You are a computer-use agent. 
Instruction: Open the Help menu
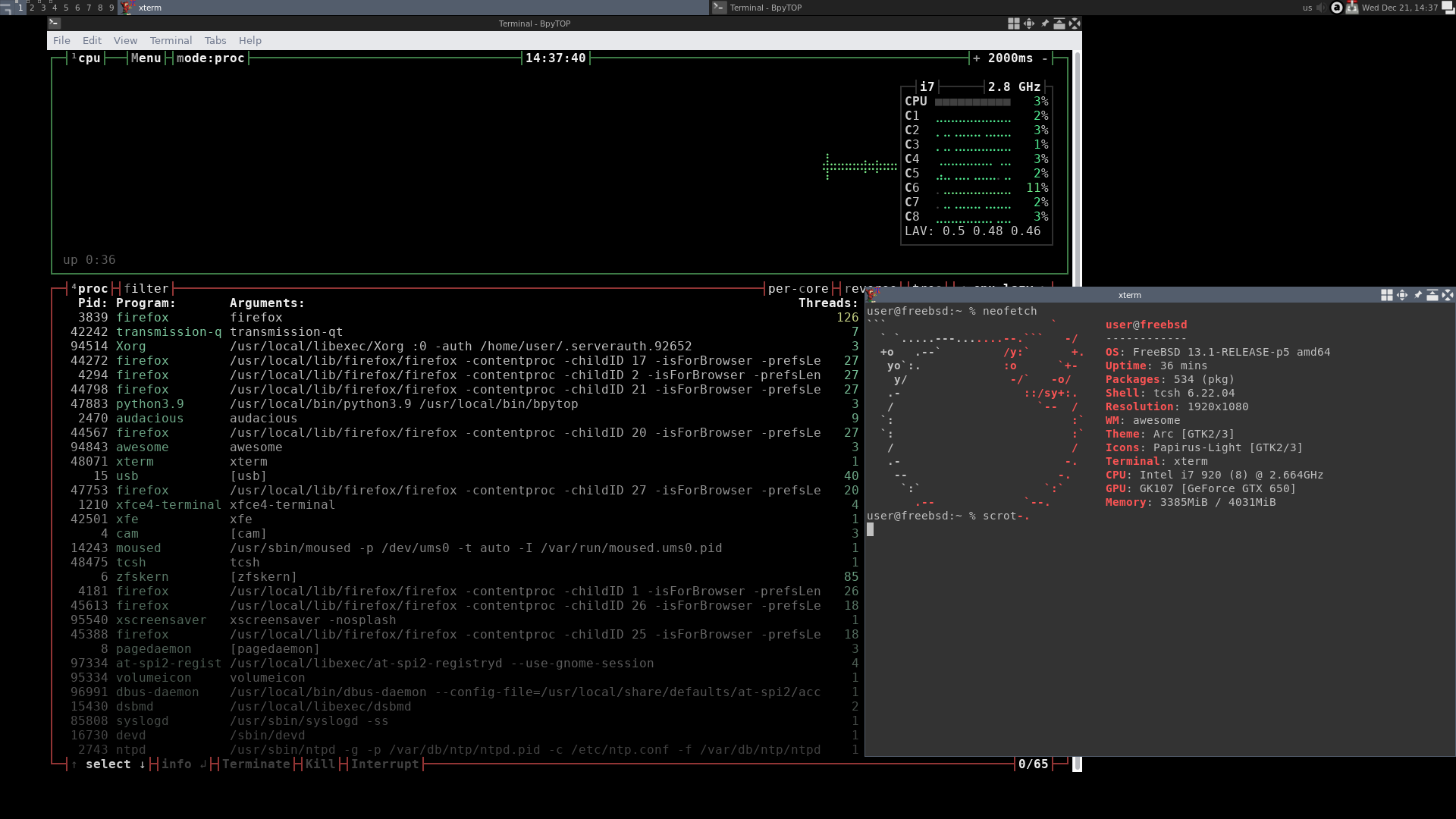[249, 40]
